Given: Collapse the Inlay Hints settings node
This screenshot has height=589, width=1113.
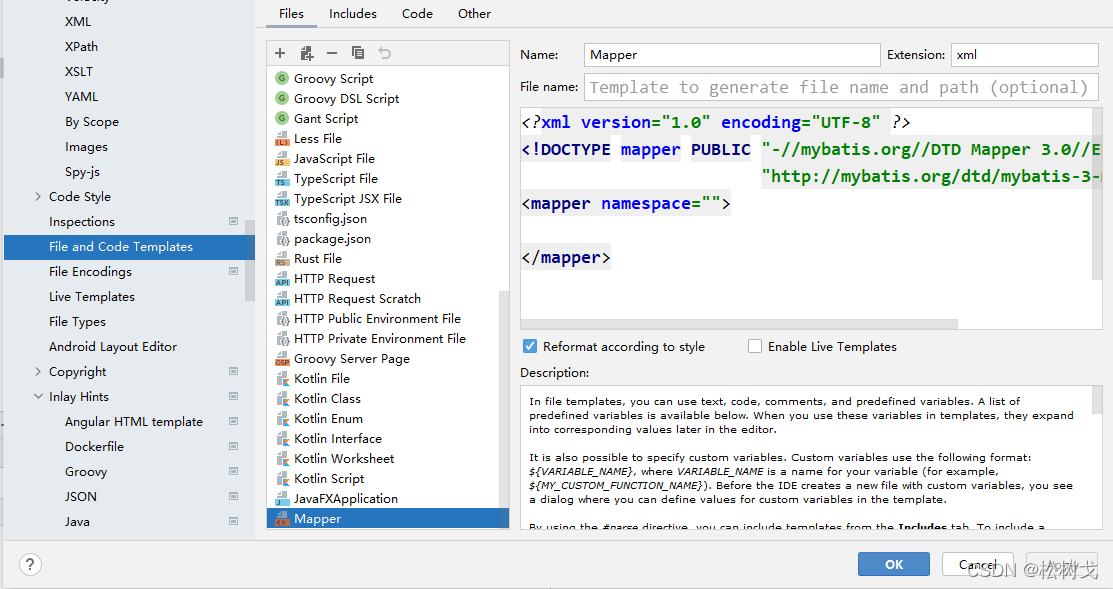Looking at the screenshot, I should (38, 396).
